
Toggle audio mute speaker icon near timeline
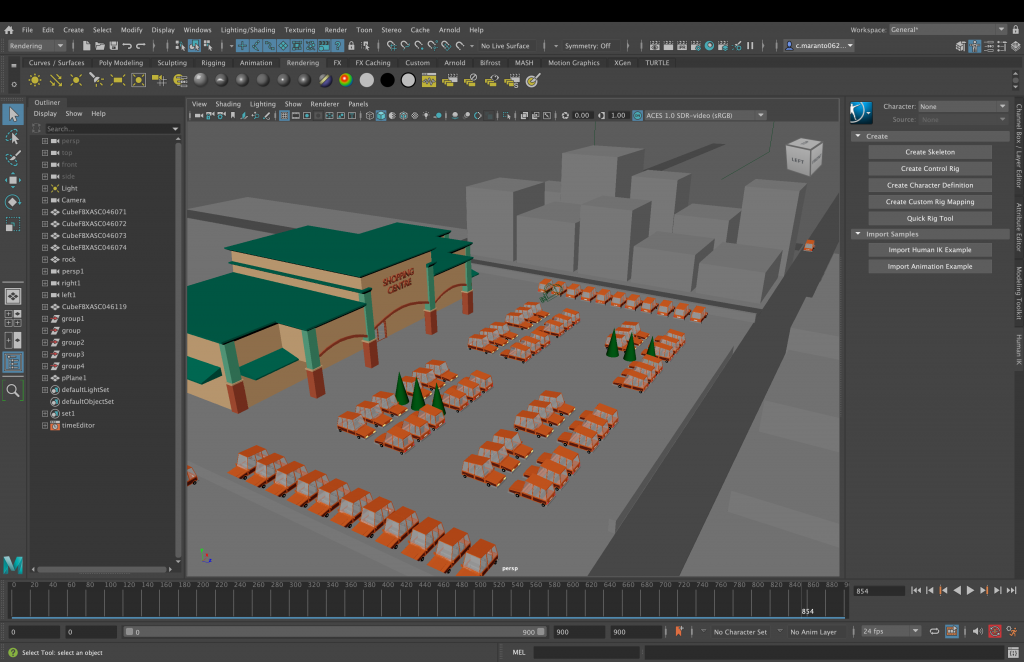(978, 632)
